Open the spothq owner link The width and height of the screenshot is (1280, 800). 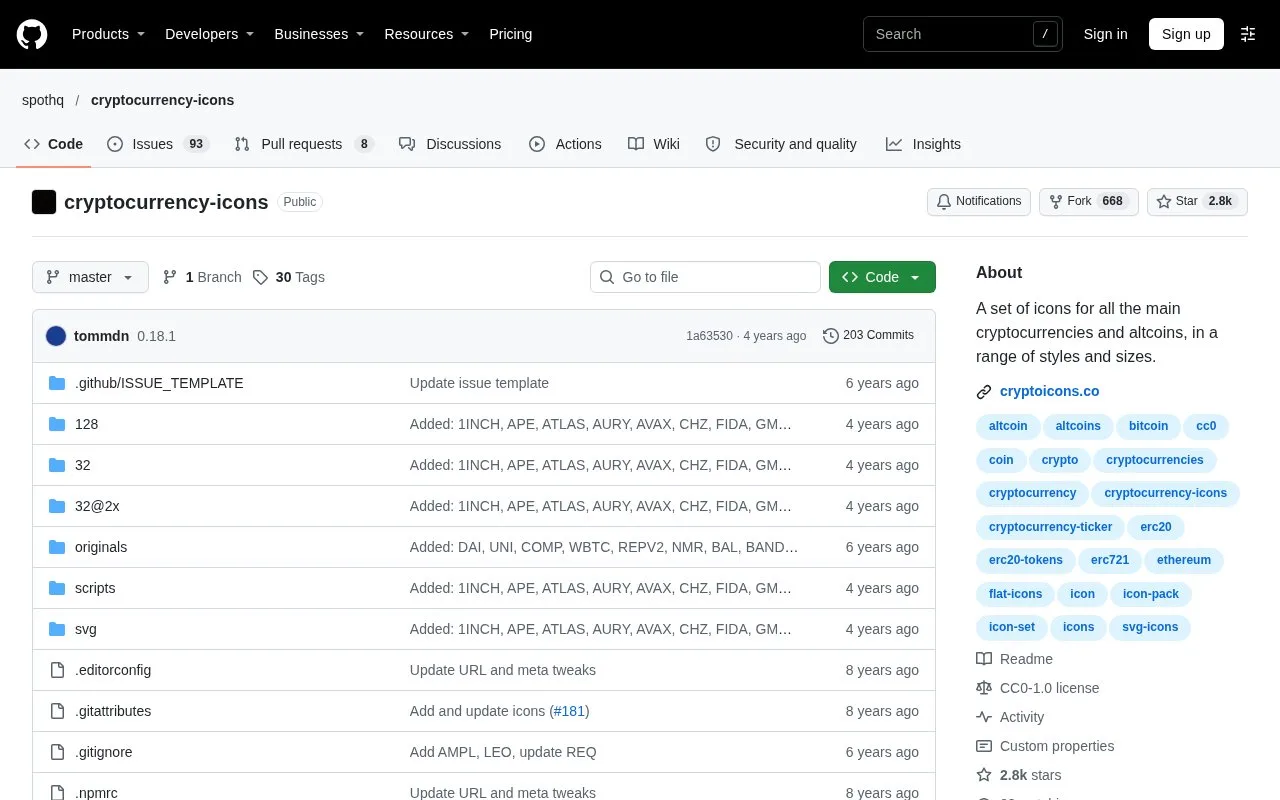click(x=43, y=100)
